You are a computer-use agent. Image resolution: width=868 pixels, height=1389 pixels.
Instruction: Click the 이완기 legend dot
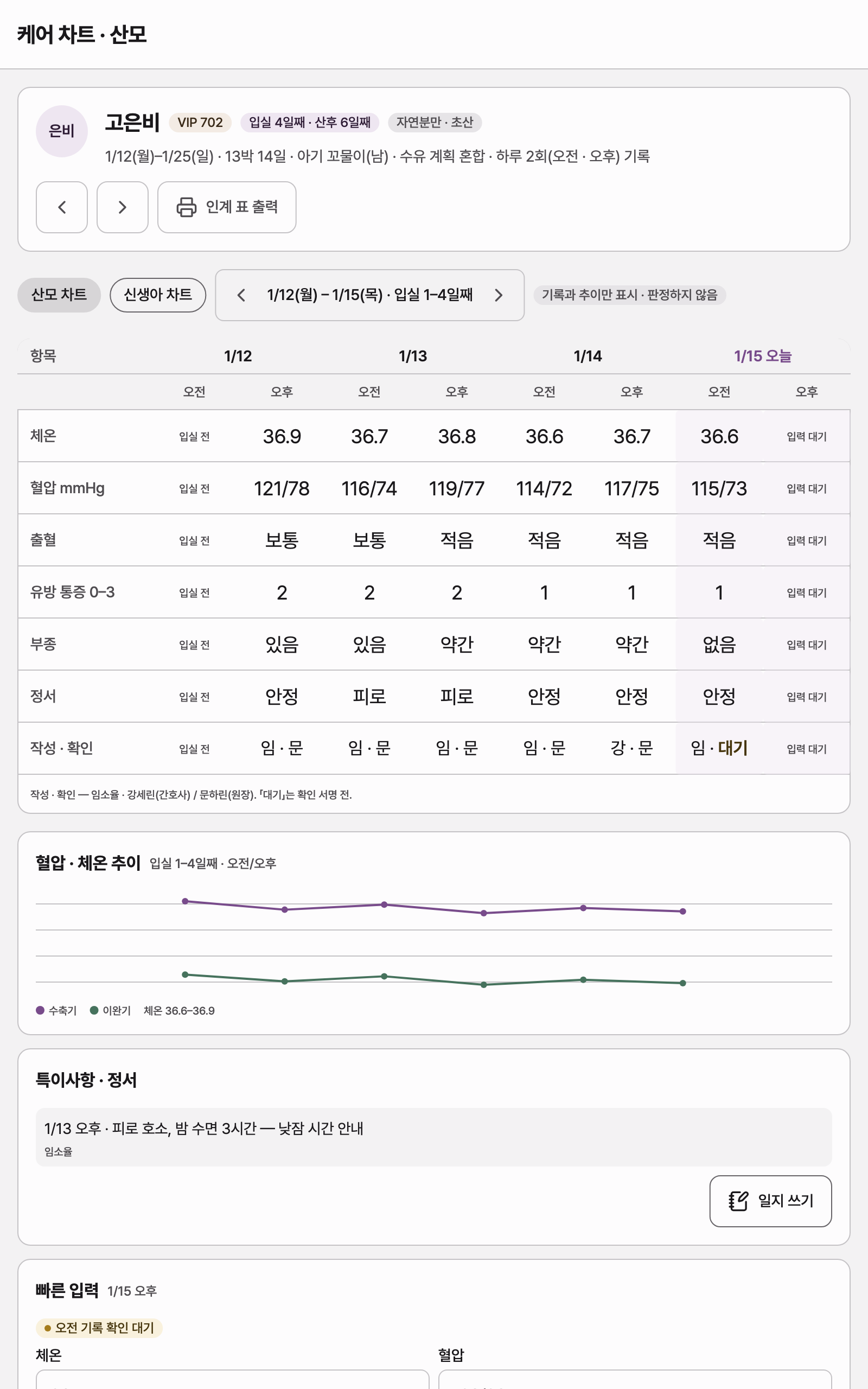point(94,1010)
